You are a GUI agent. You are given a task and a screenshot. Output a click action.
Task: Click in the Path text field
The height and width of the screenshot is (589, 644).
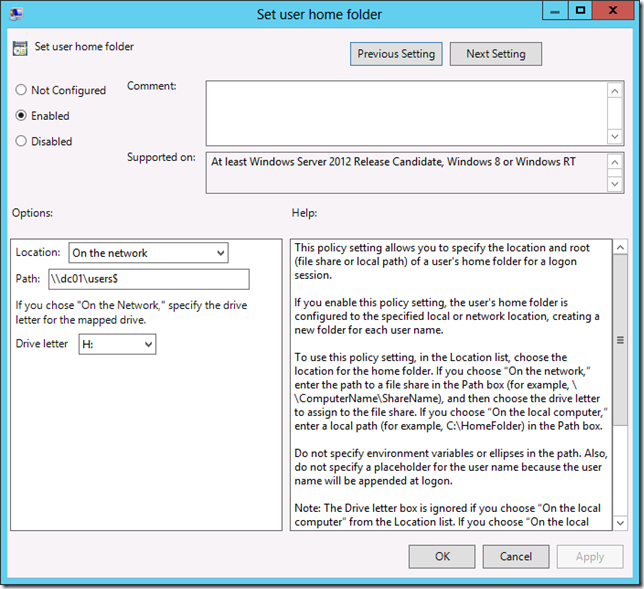pos(159,280)
